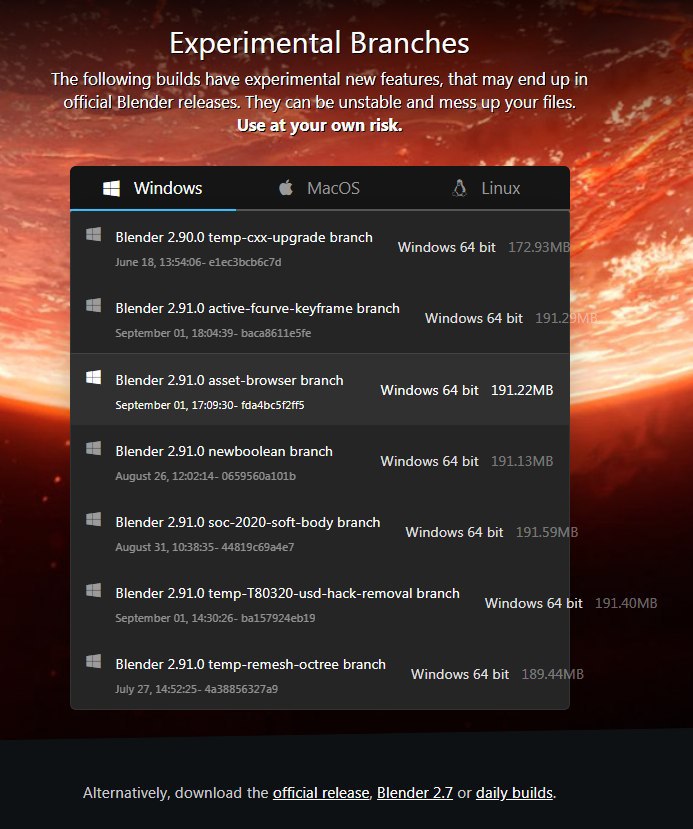Click the Windows icon beside usd-hack-removal branch
Image resolution: width=693 pixels, height=829 pixels.
tap(94, 590)
